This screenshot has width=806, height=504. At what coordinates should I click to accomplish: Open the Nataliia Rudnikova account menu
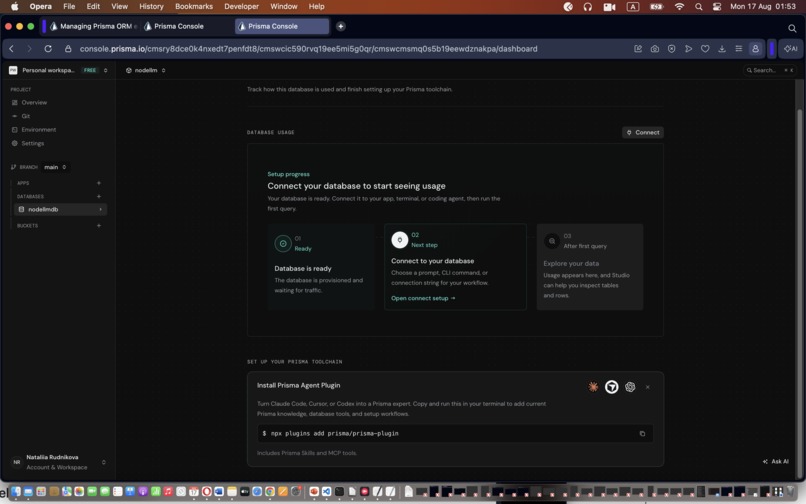click(58, 462)
